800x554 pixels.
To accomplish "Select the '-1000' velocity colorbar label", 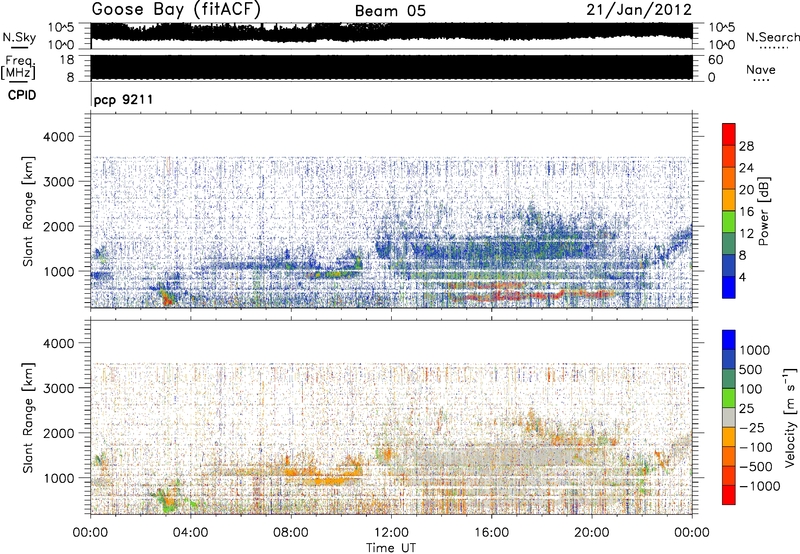I will coord(759,486).
